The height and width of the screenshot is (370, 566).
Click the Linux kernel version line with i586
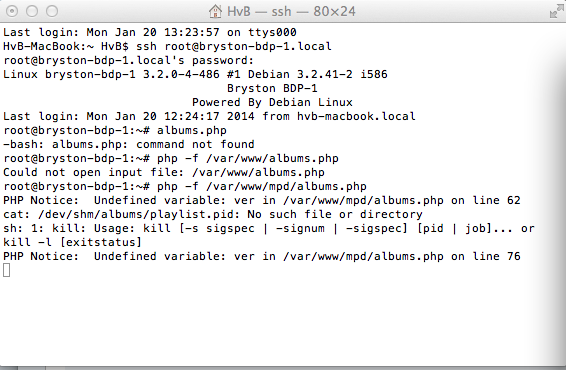[x=195, y=74]
